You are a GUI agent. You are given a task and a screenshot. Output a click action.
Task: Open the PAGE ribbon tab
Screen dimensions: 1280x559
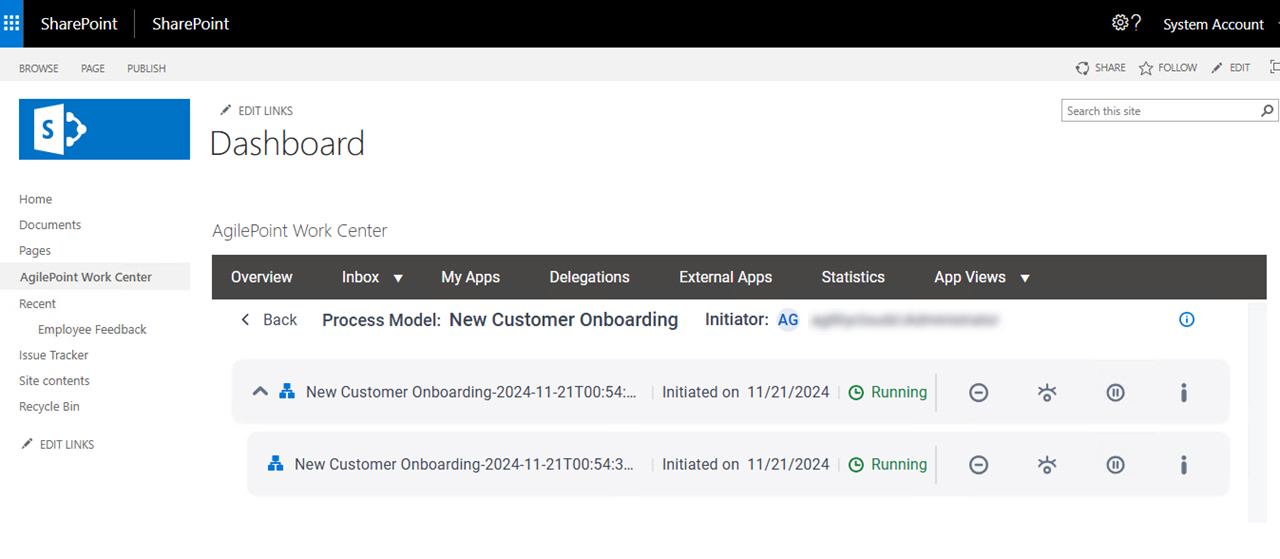point(93,68)
